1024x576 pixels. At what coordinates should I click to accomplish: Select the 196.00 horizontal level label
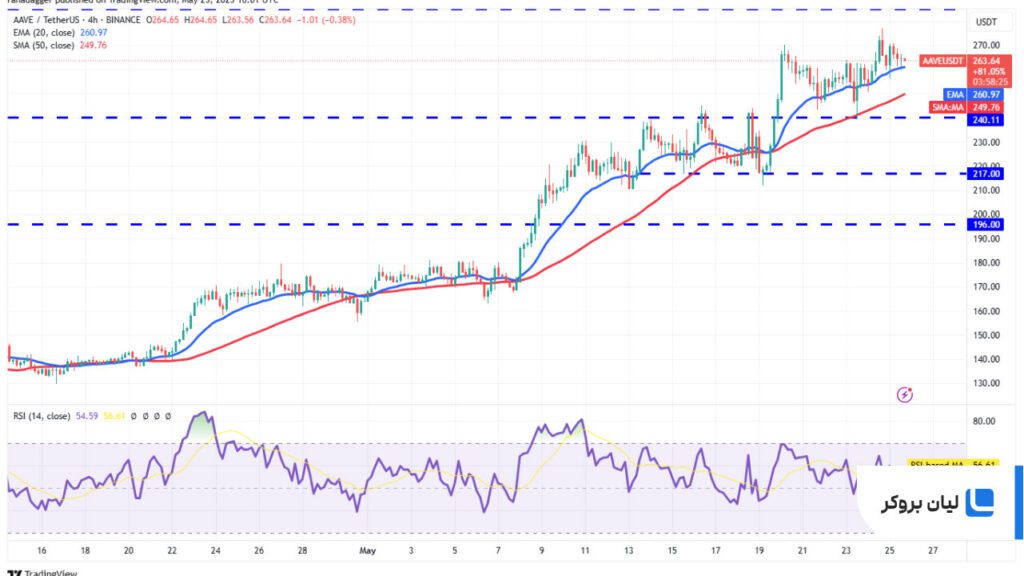coord(985,225)
